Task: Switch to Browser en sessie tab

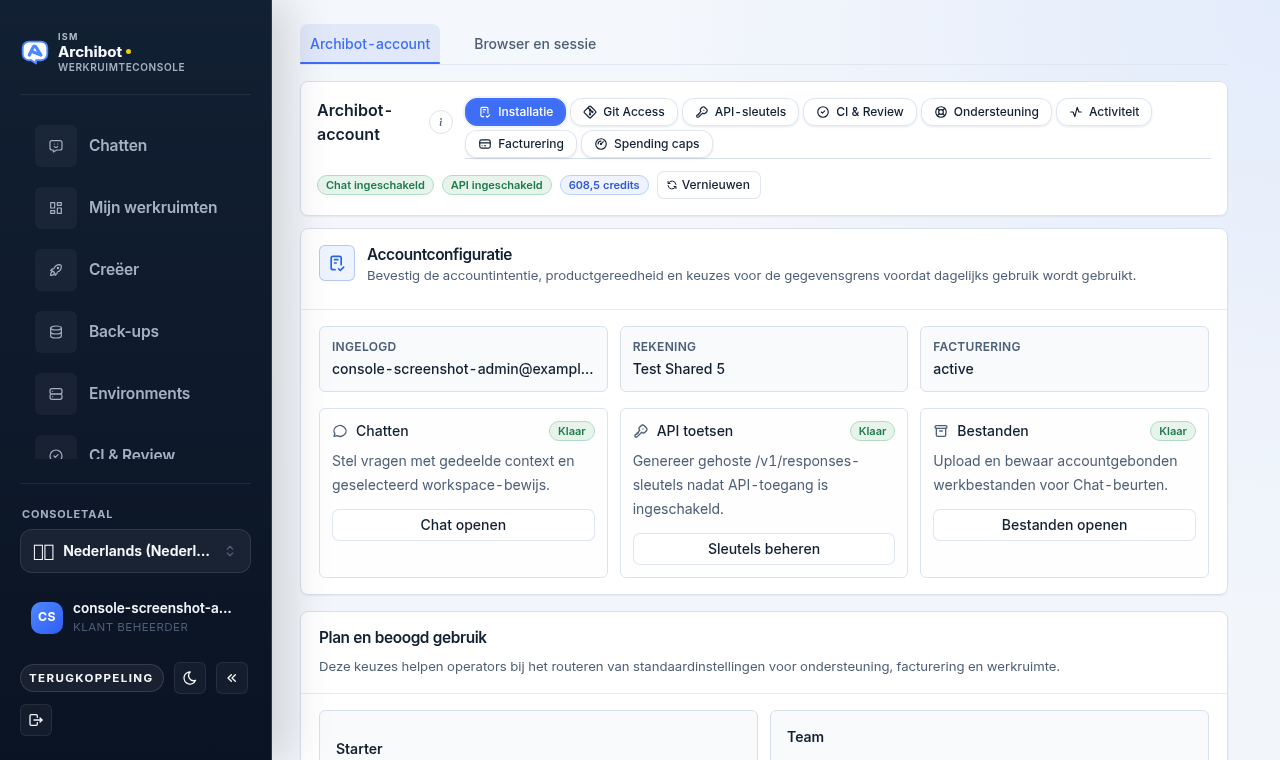Action: (535, 44)
